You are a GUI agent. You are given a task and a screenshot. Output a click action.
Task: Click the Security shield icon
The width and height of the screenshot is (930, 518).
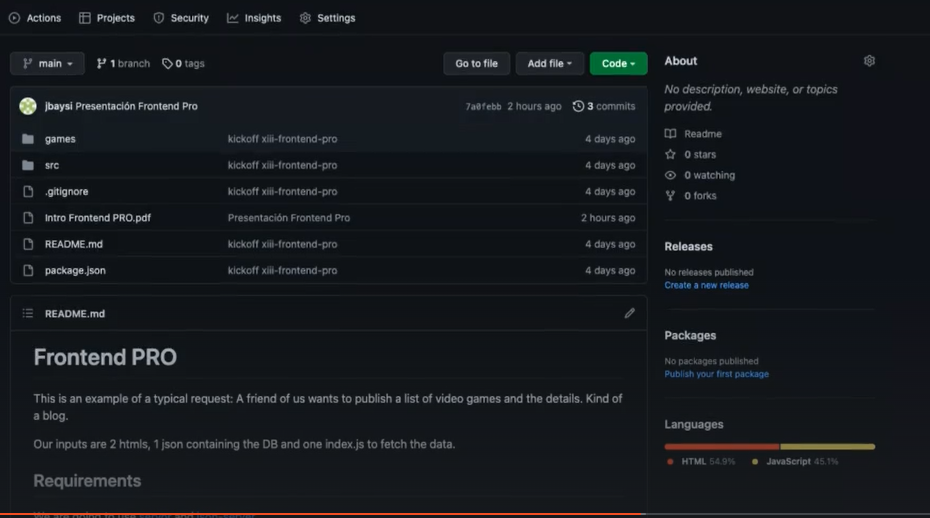(x=158, y=18)
